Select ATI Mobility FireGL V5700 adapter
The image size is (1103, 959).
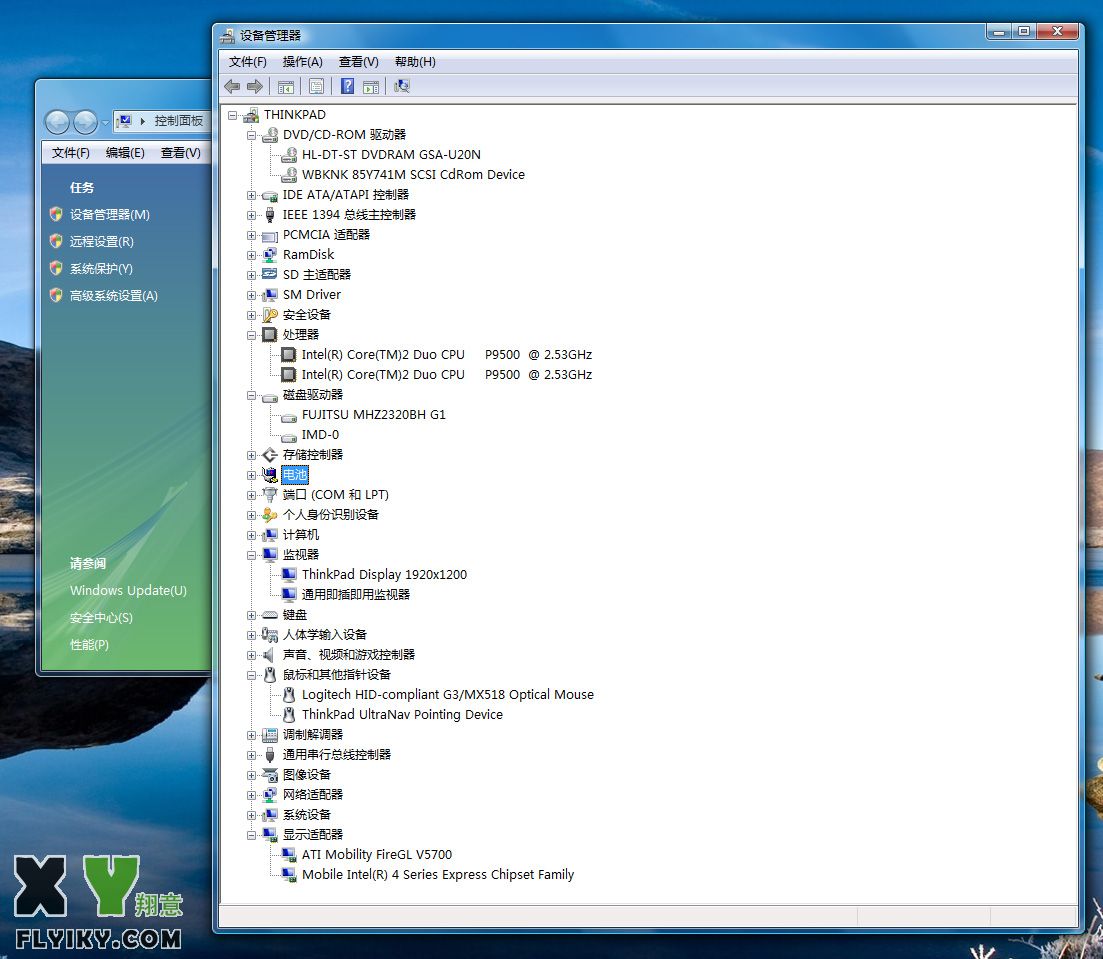click(x=377, y=855)
